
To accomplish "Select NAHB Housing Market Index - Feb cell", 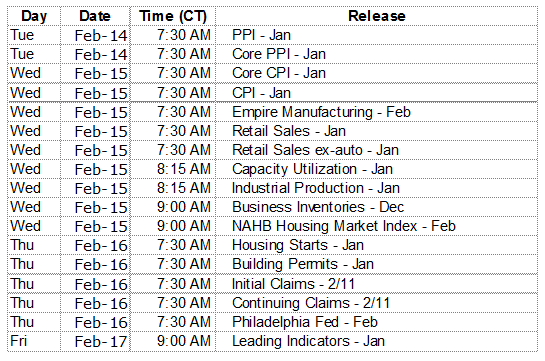I will [x=376, y=226].
